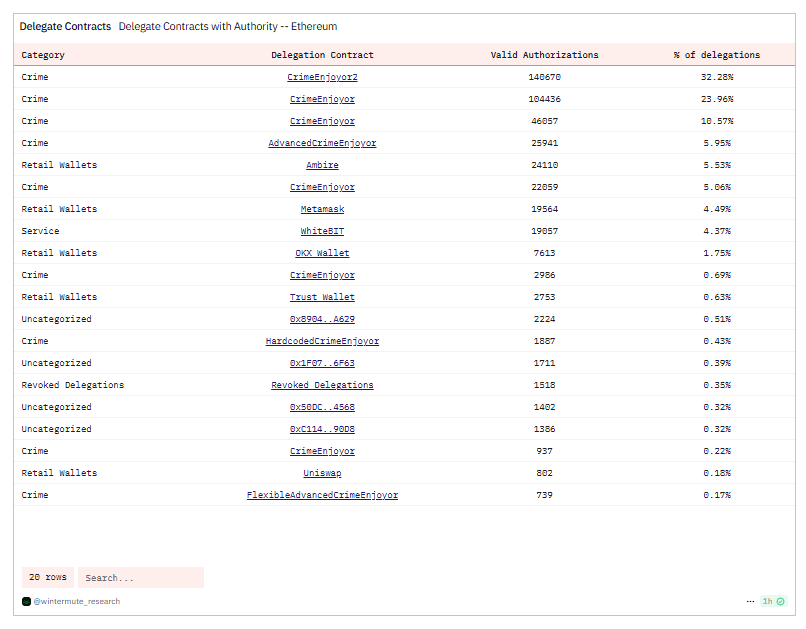The width and height of the screenshot is (806, 629).
Task: Sort by the % of delegations column header
Action: tap(717, 55)
